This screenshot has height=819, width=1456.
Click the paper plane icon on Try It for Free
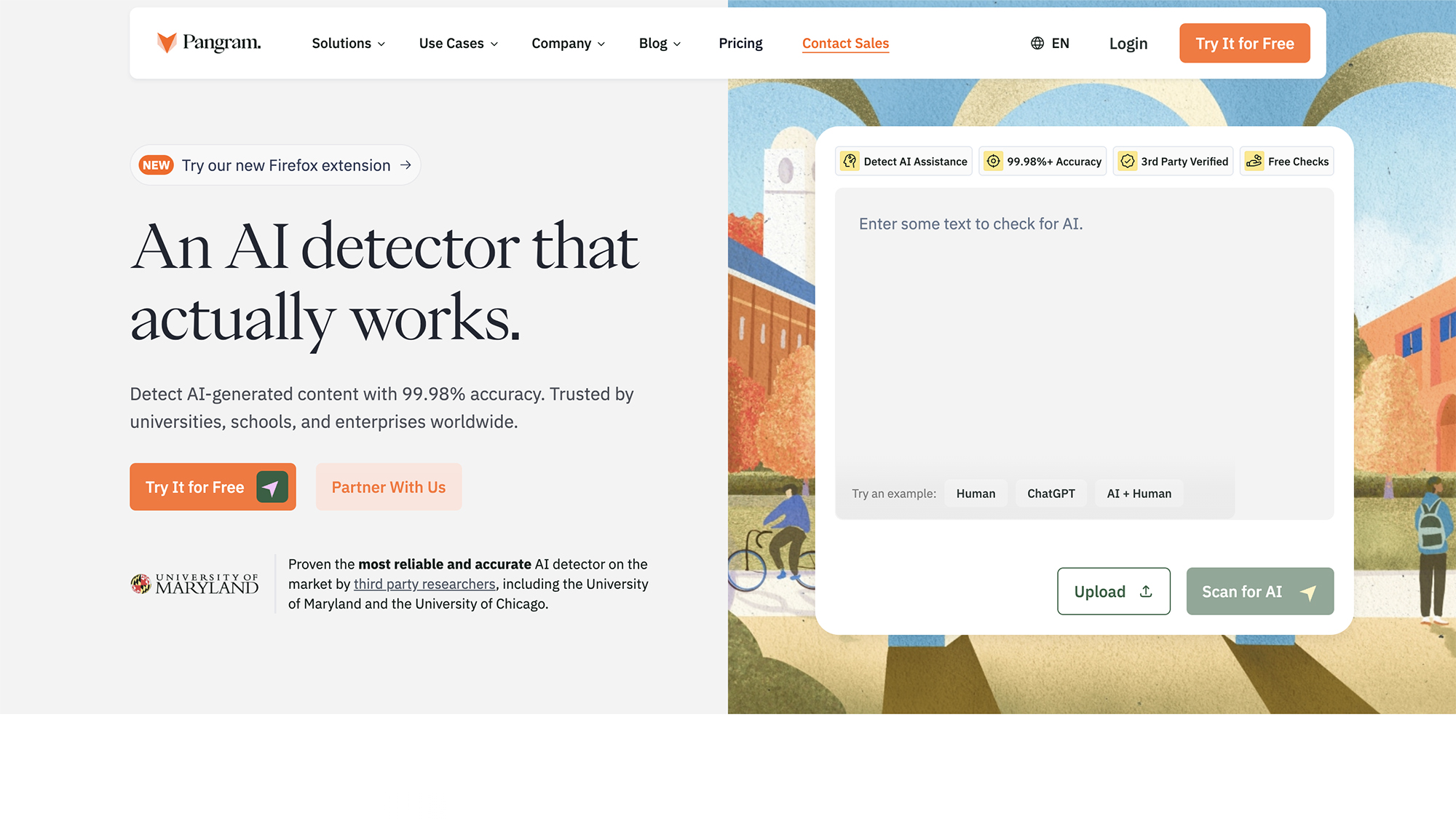[272, 487]
